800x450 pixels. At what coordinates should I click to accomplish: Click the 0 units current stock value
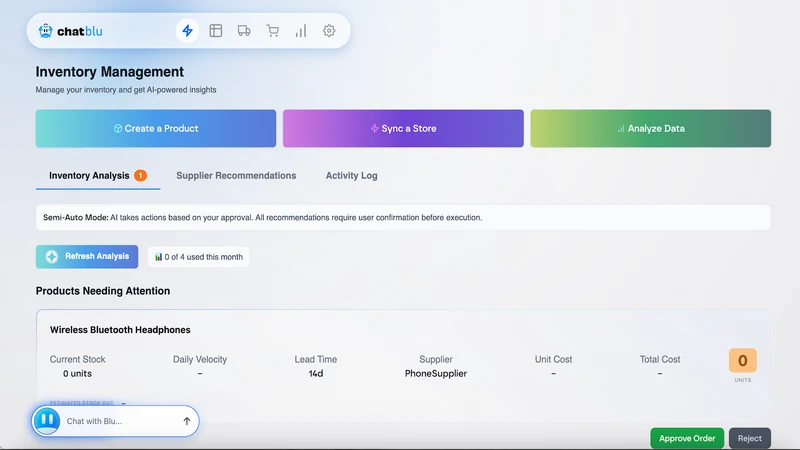tap(78, 373)
